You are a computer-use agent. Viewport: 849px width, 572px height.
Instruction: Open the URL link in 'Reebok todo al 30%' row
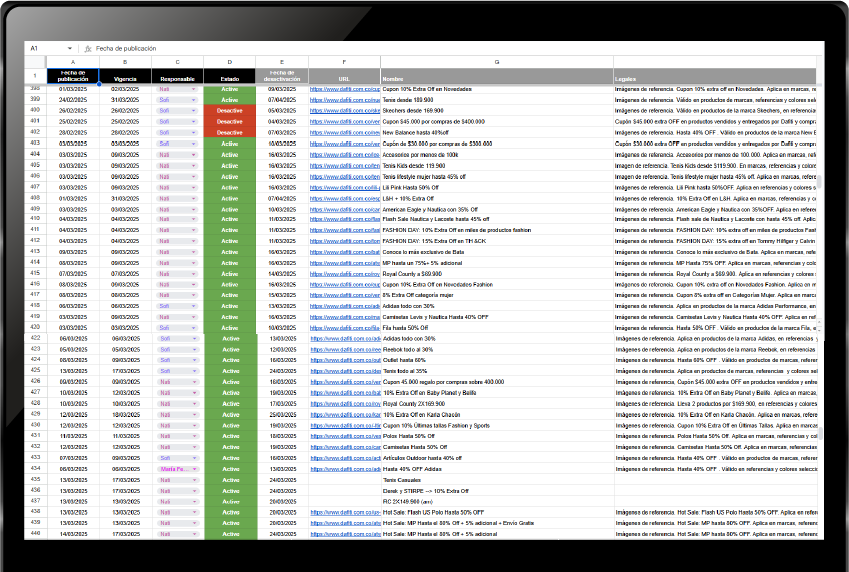coord(345,349)
